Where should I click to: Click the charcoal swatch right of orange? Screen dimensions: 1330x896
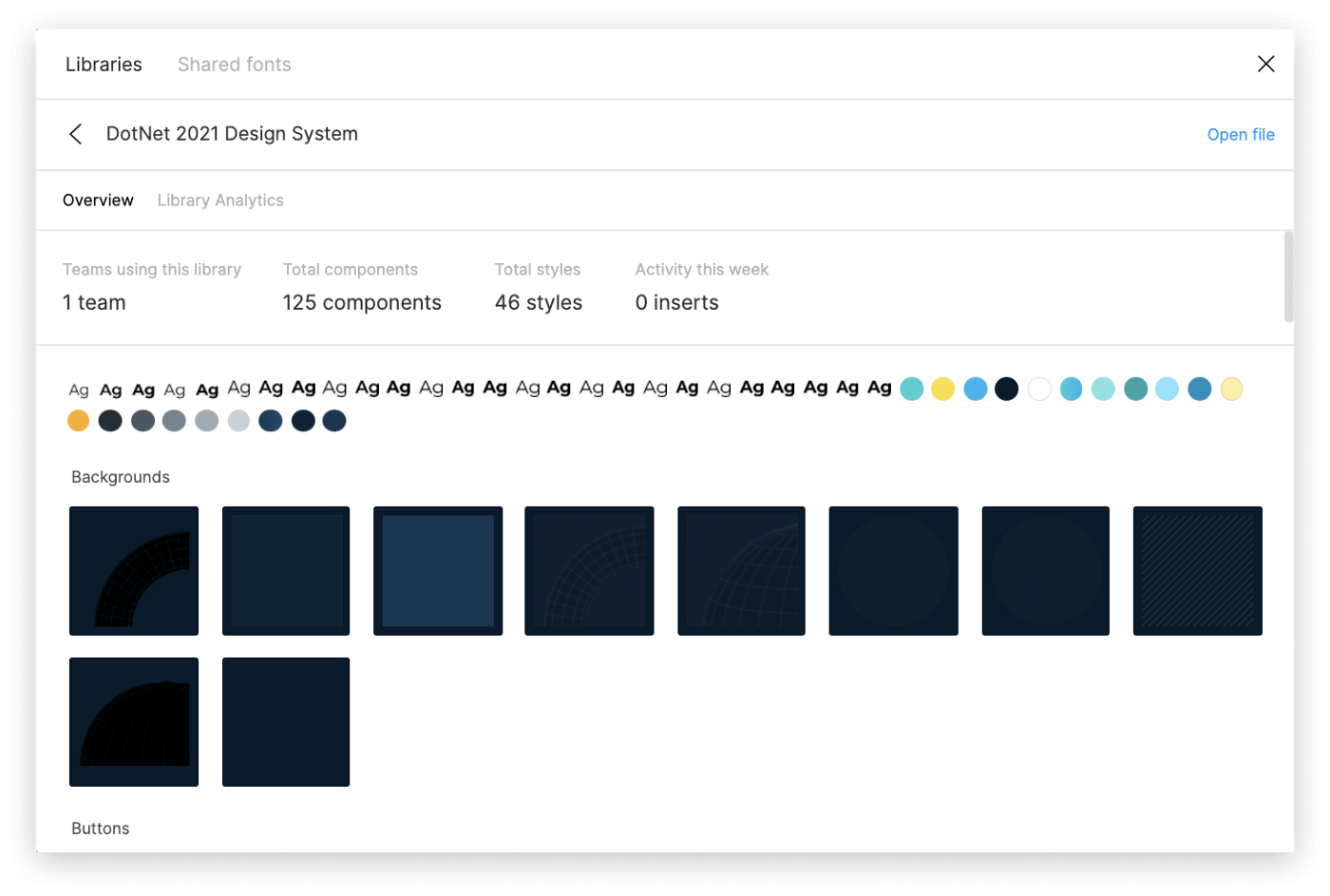point(110,421)
